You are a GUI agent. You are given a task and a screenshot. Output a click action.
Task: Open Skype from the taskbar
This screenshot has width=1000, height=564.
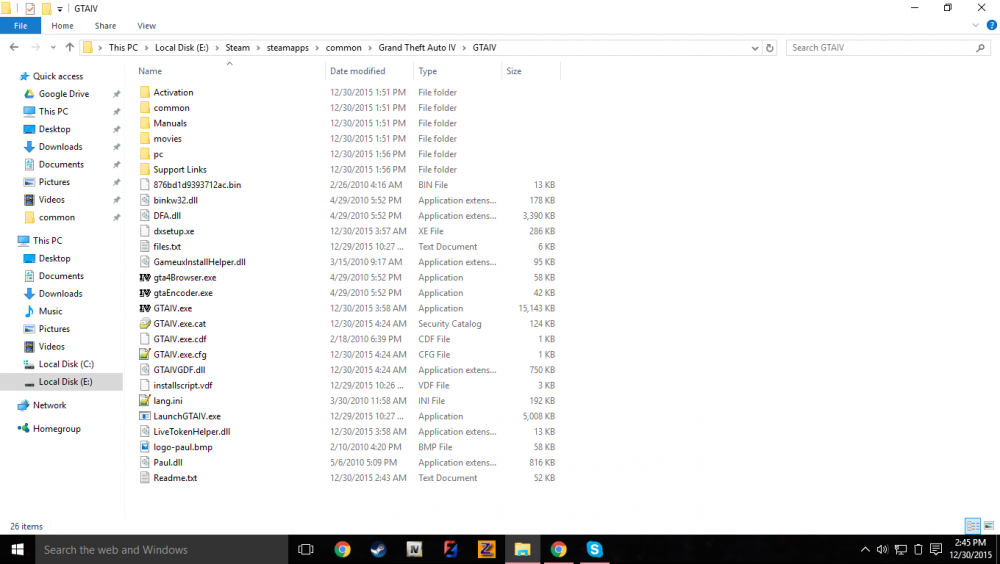click(594, 549)
